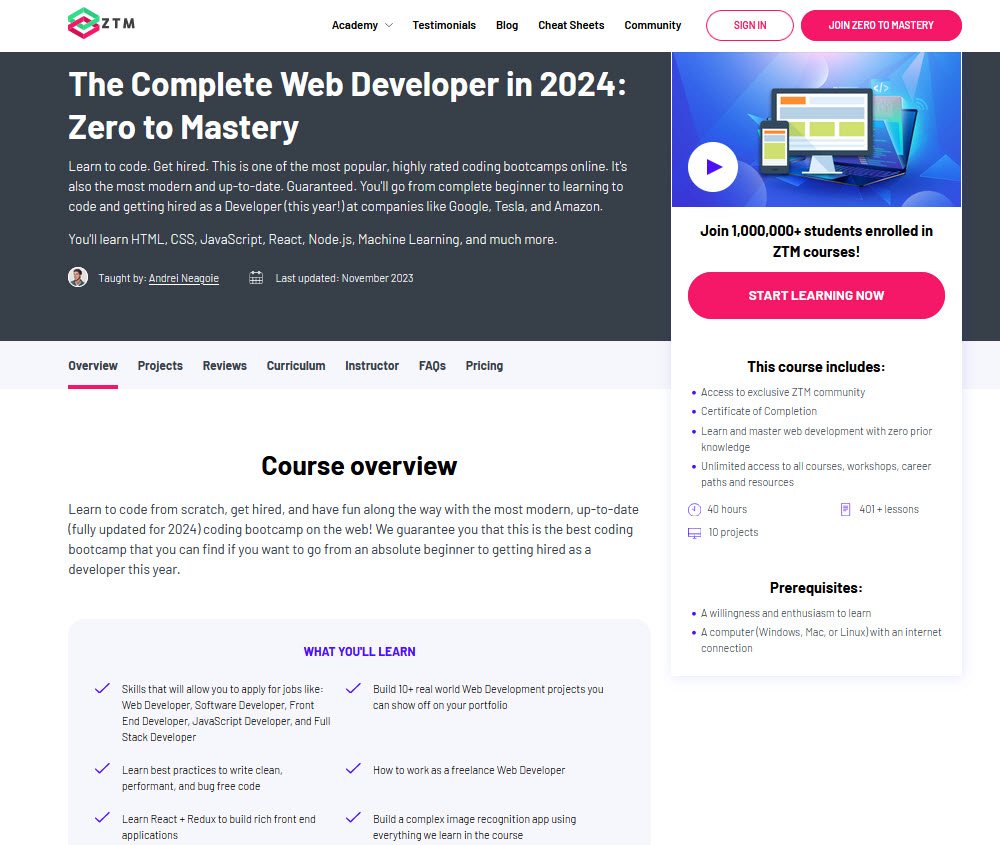
Task: Click the course preview thumbnail image
Action: point(816,129)
